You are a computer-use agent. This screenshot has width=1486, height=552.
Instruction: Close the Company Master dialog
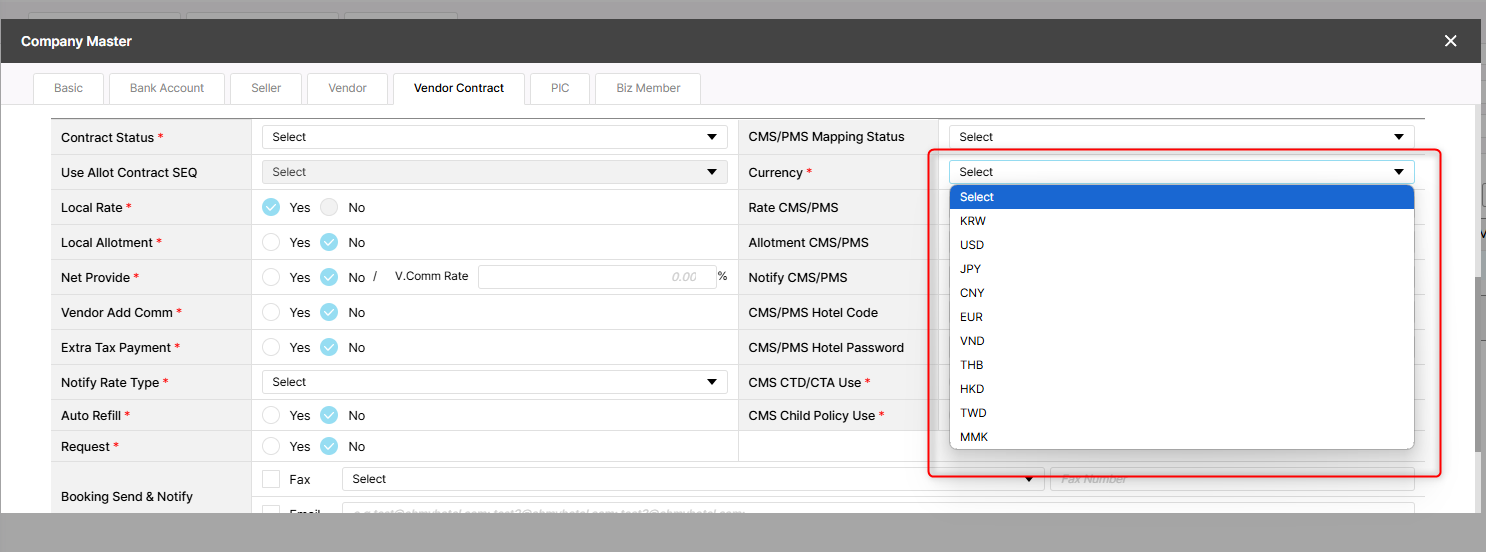click(x=1450, y=41)
